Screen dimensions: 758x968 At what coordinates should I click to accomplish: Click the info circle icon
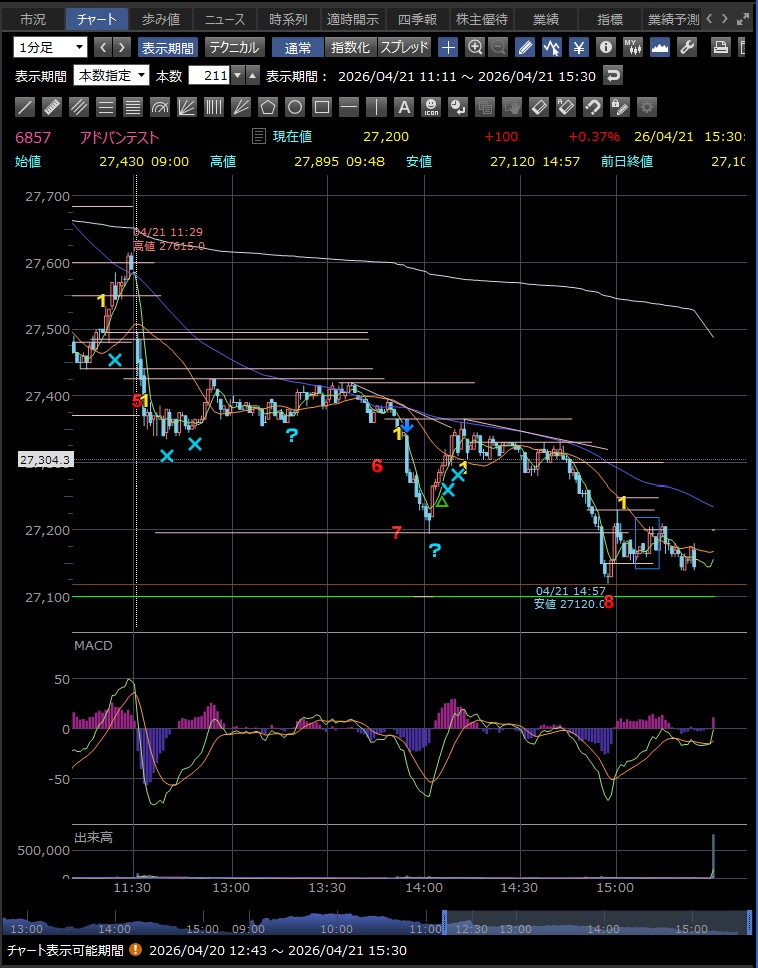pos(605,47)
